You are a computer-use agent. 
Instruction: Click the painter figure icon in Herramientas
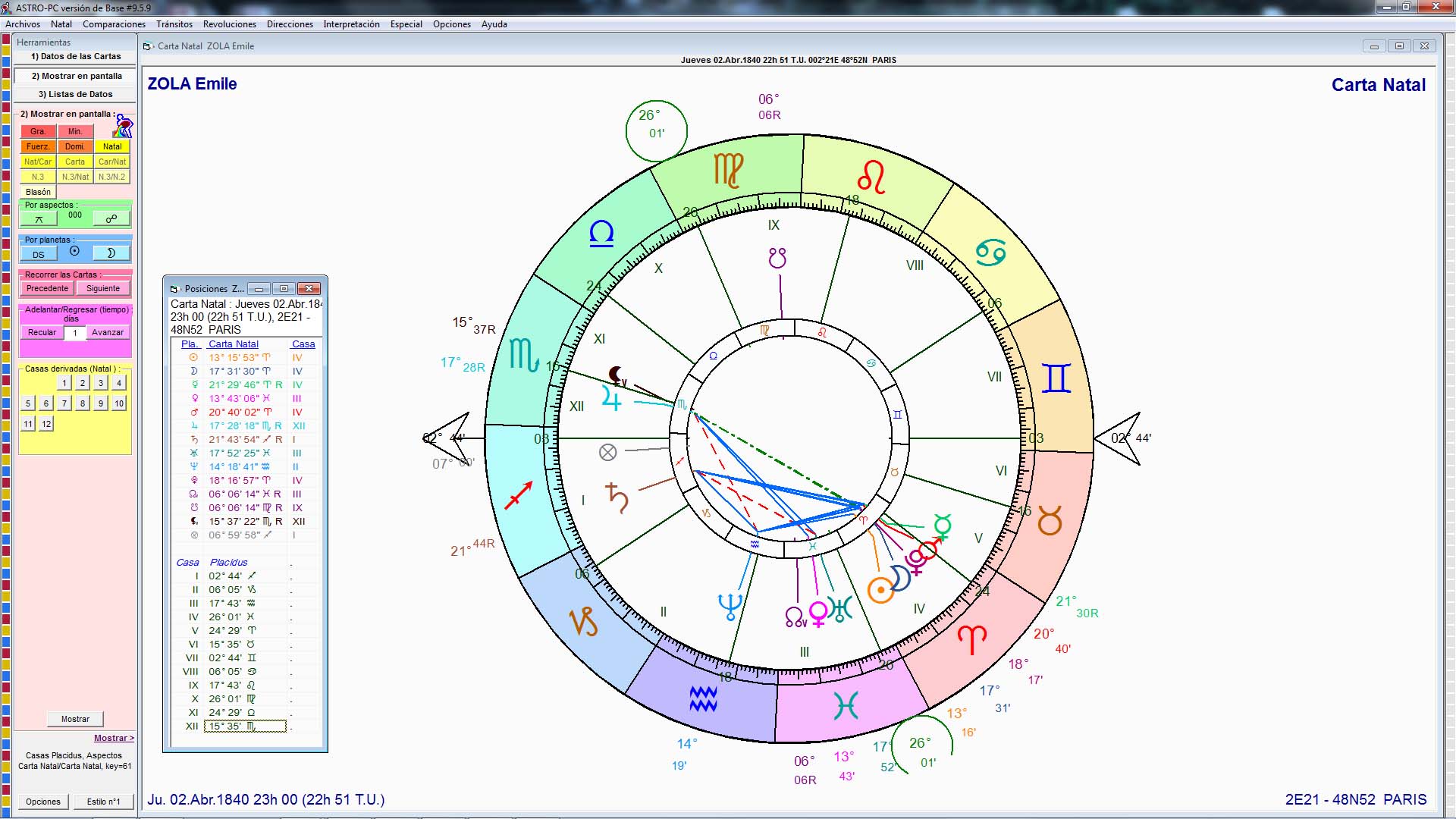tap(124, 127)
